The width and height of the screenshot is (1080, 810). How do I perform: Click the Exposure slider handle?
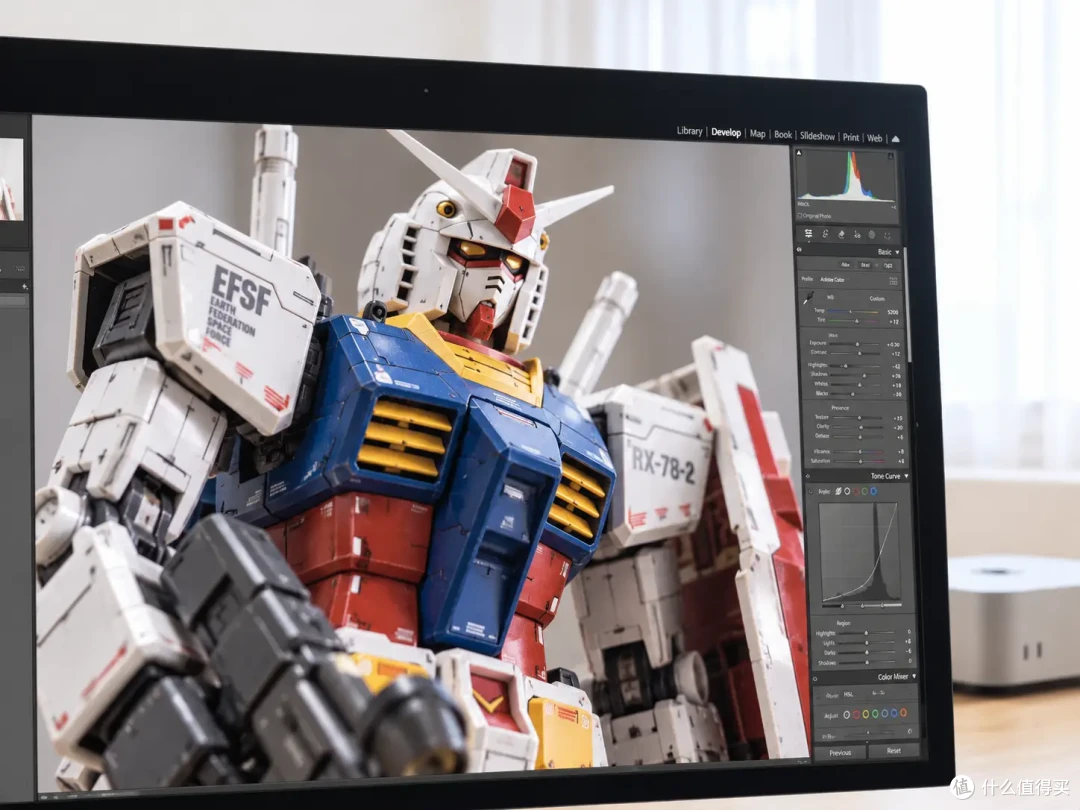858,344
